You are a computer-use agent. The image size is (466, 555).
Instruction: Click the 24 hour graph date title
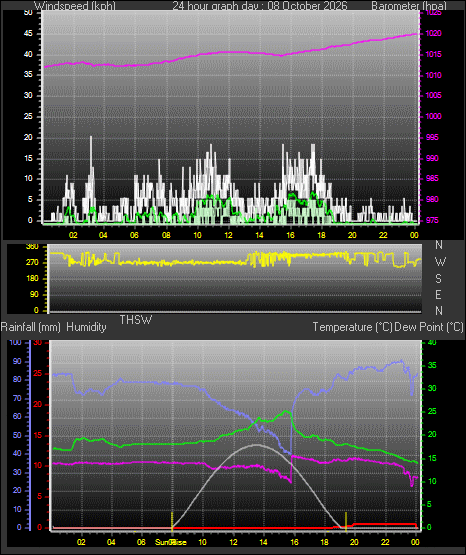click(x=260, y=5)
